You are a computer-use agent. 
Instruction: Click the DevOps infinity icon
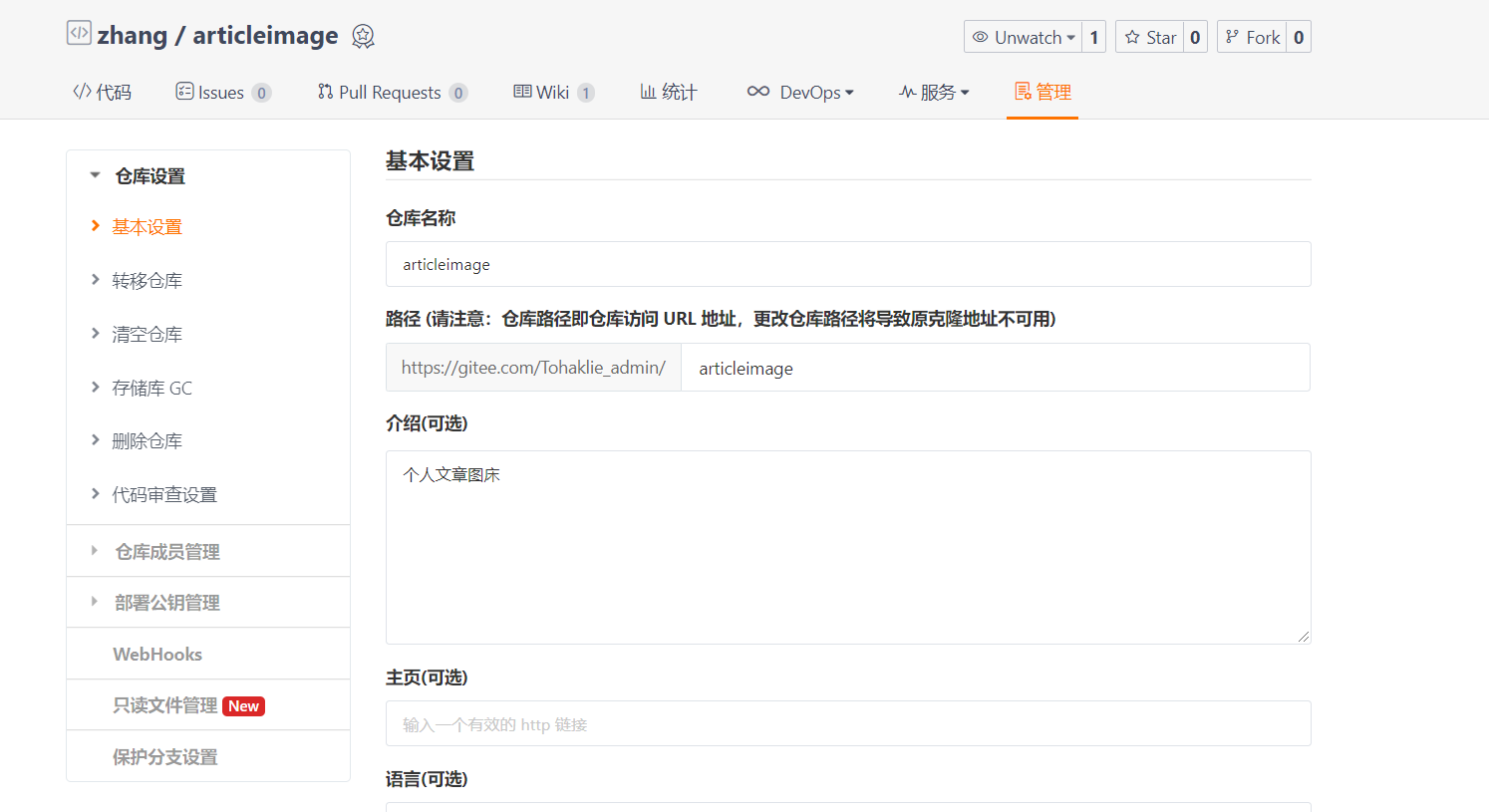[758, 91]
